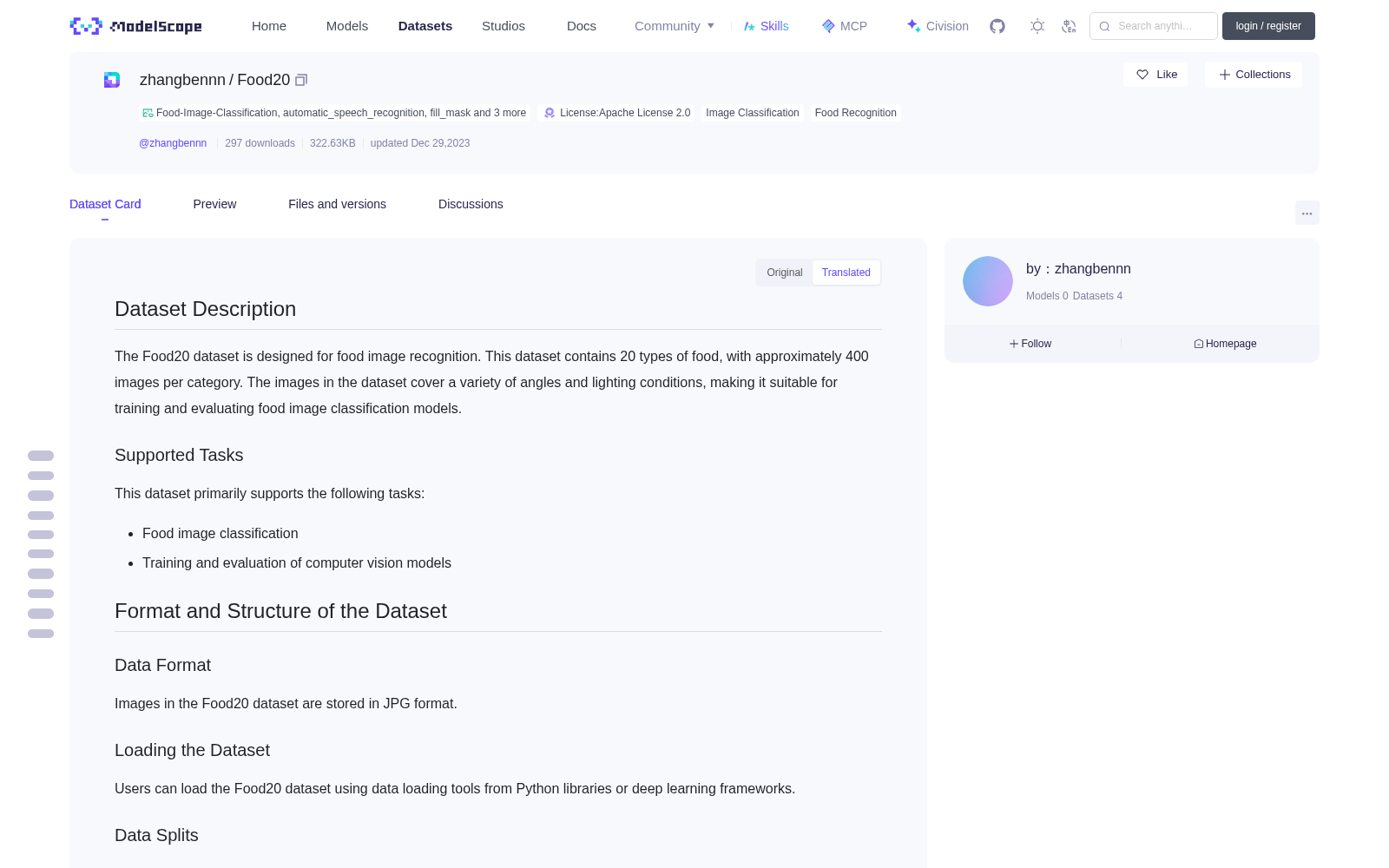Open the GitHub icon link
1389x868 pixels.
(997, 26)
